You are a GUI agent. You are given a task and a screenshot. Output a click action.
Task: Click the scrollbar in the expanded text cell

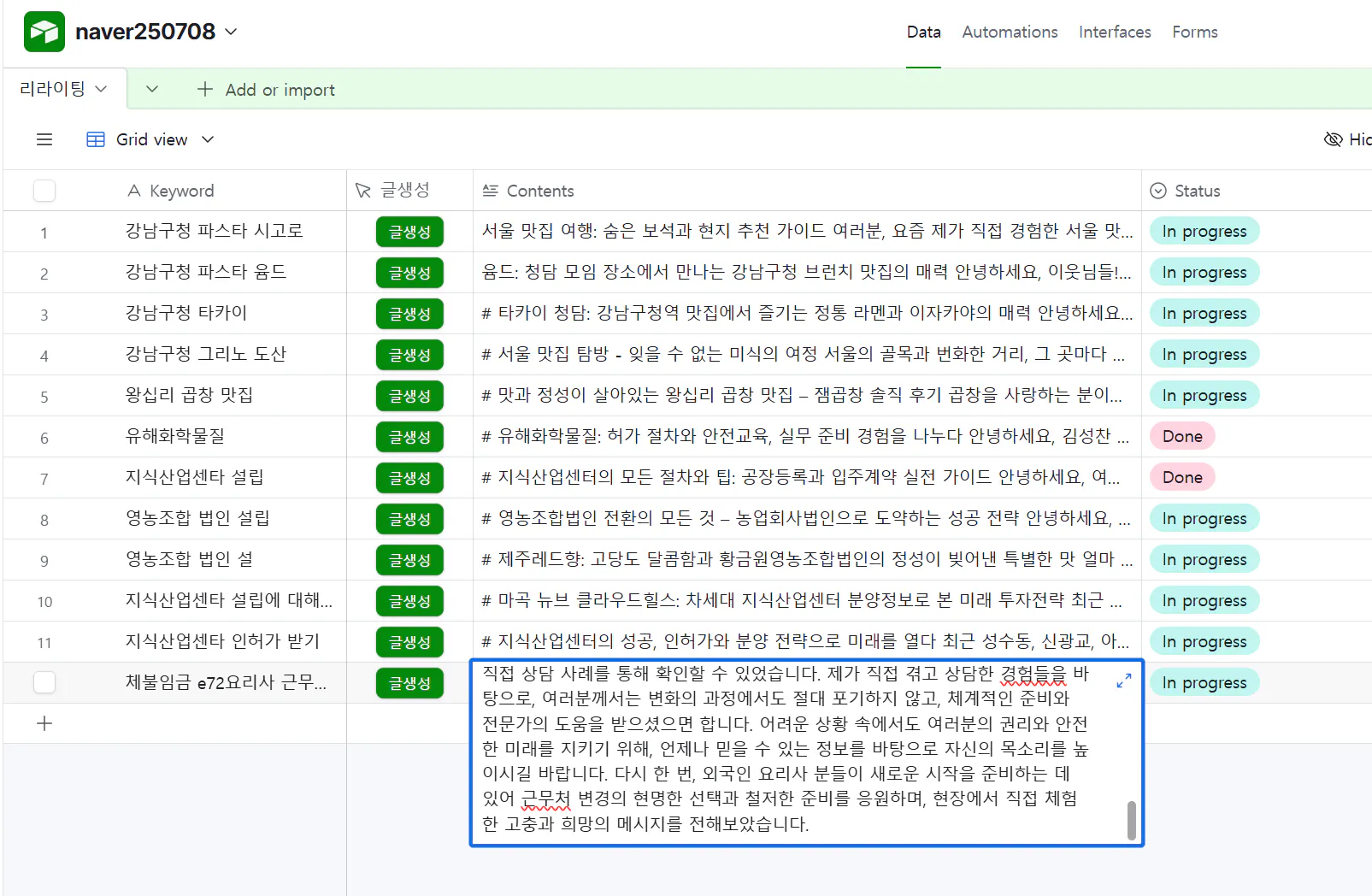[x=1130, y=816]
